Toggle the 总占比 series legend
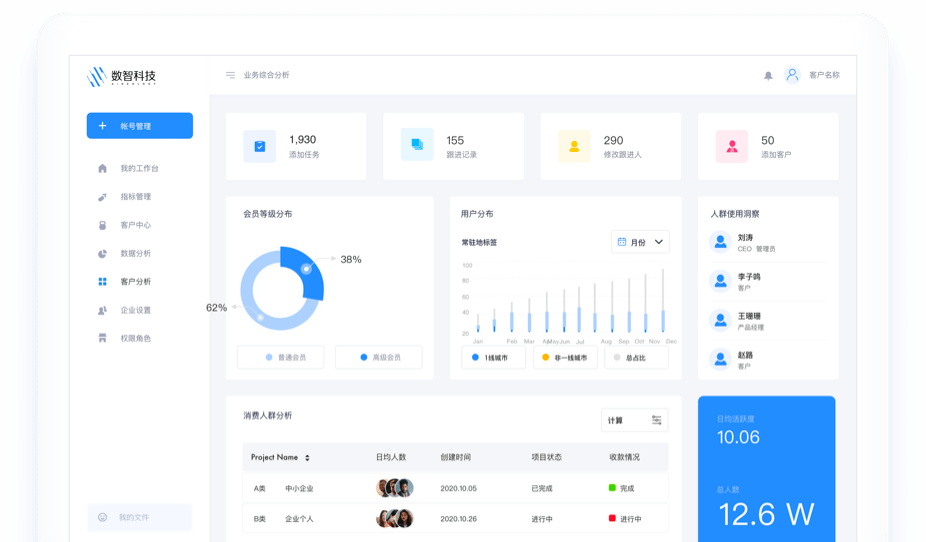This screenshot has width=926, height=542. click(x=637, y=357)
